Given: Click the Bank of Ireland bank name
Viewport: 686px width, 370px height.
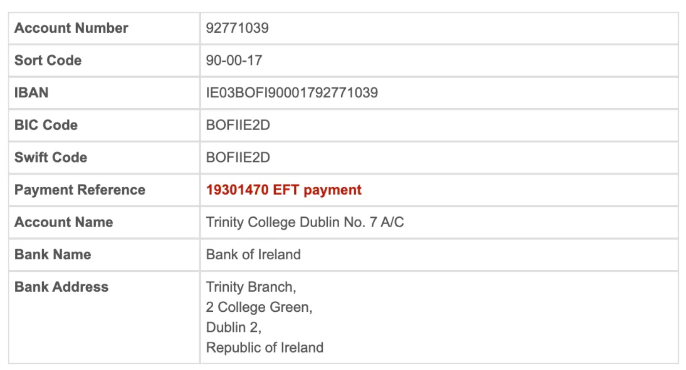Looking at the screenshot, I should pos(253,255).
